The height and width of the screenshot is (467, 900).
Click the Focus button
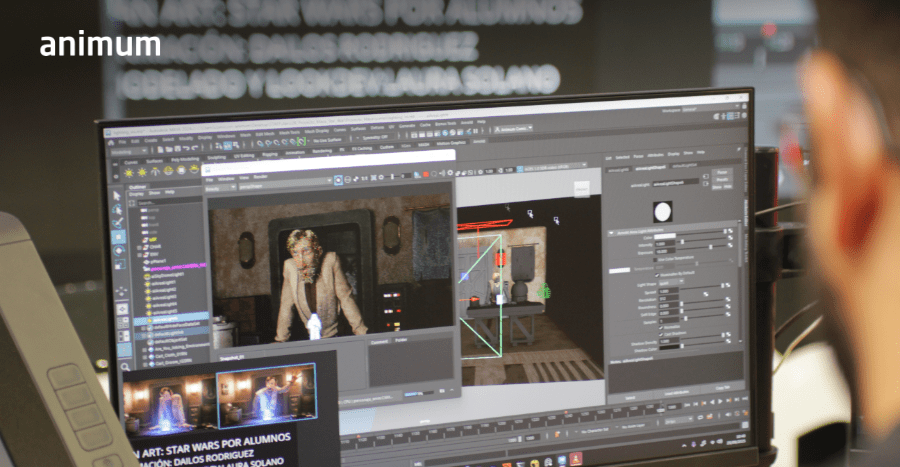click(721, 172)
